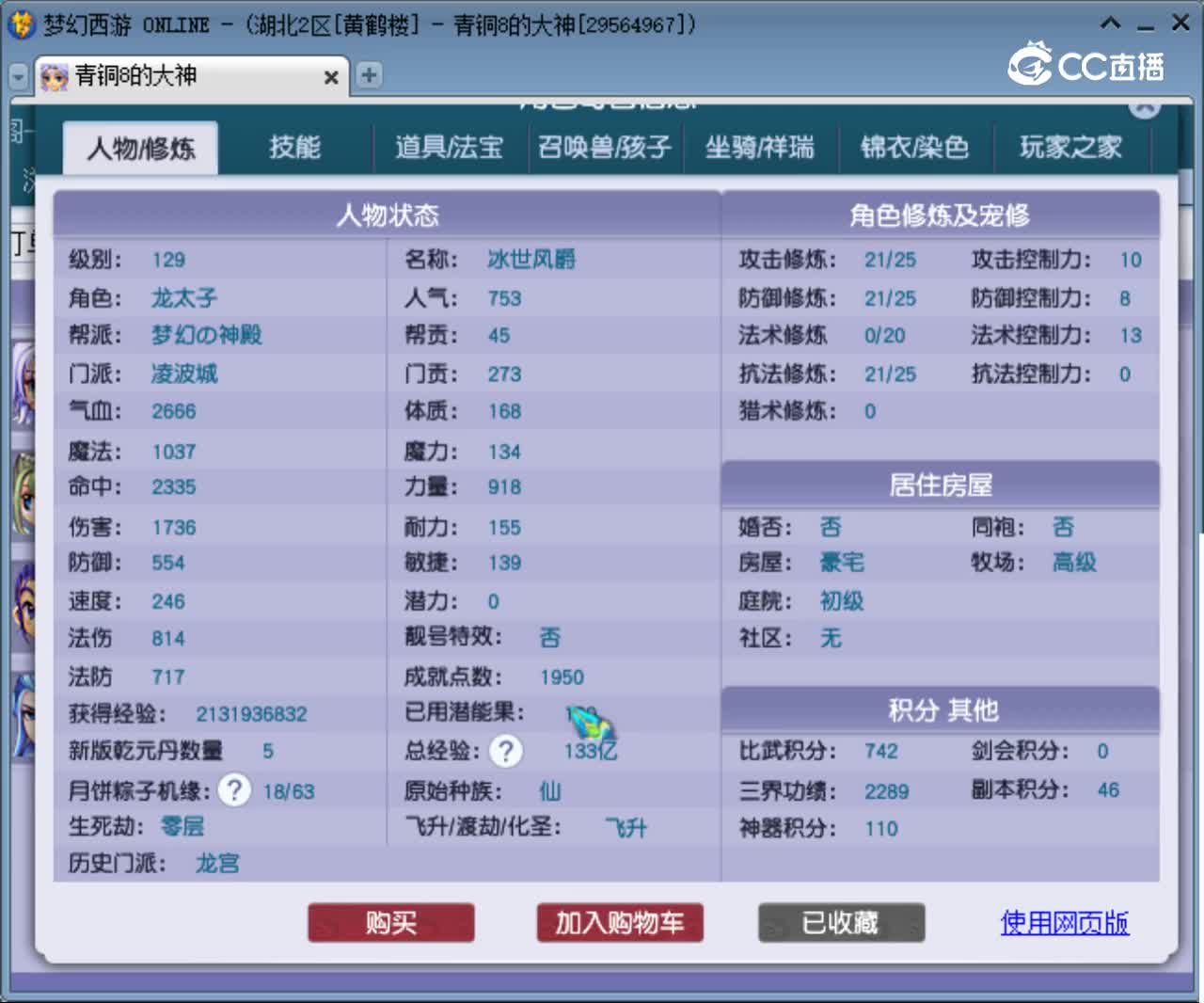
Task: Open the 月饼粽子机缘 help question mark
Action: (234, 789)
